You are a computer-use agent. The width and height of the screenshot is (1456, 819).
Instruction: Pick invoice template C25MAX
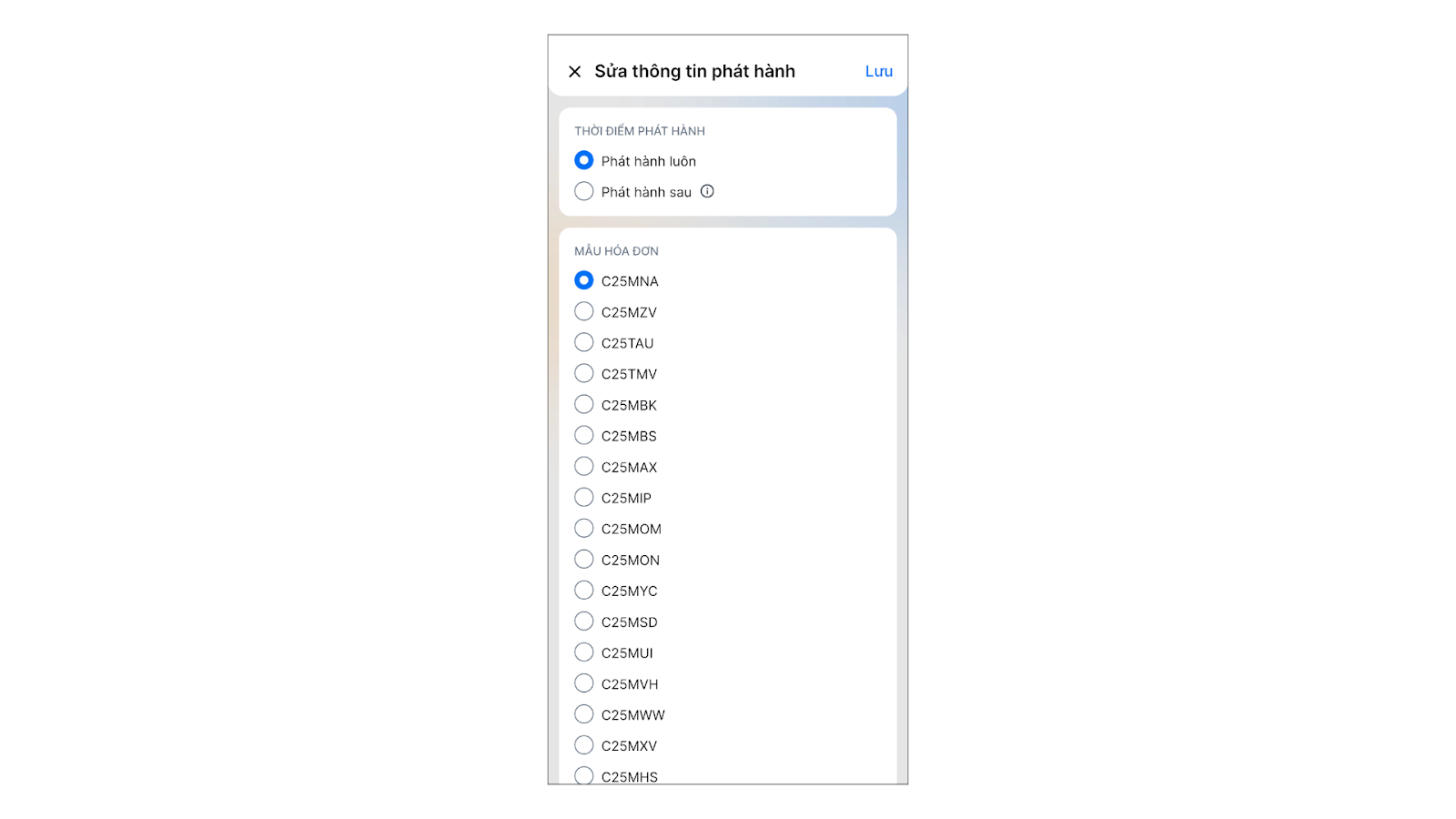coord(584,466)
